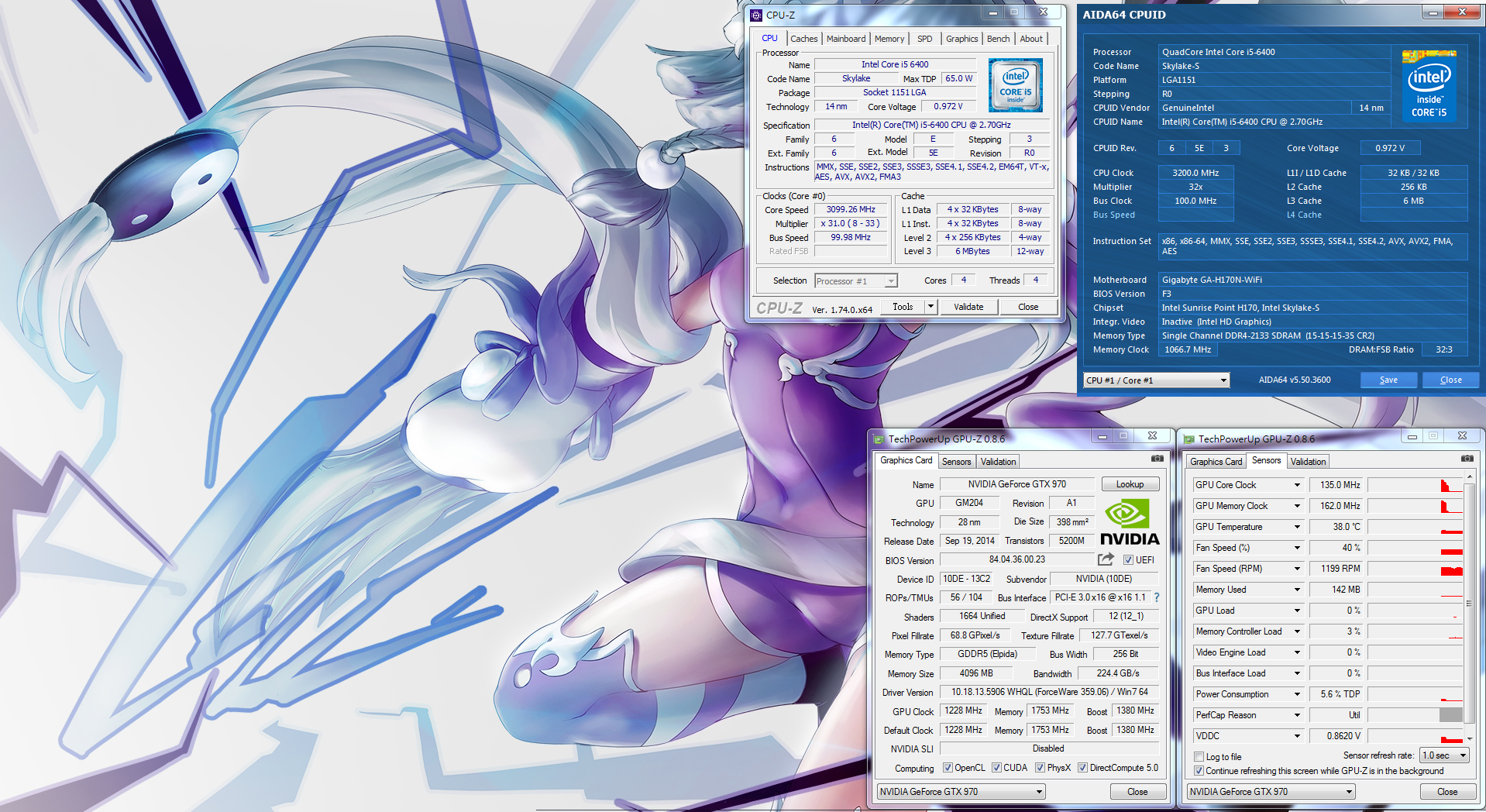
Task: Expand the VDDC sensor dropdown
Action: 1297,736
